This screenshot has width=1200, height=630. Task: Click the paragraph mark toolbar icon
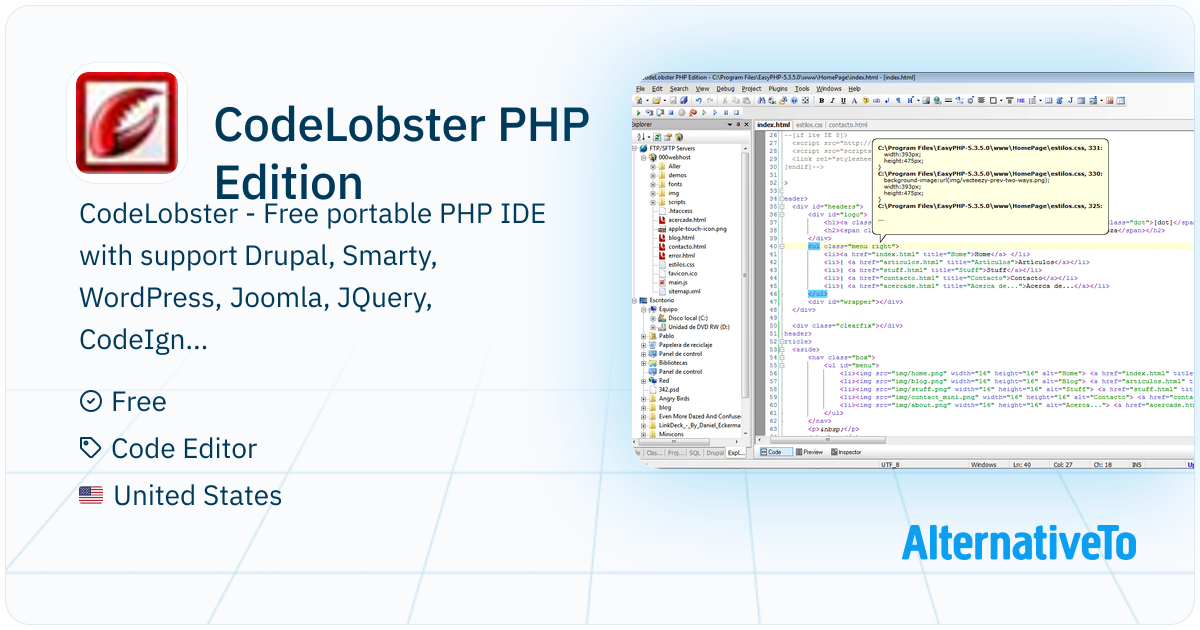coord(898,100)
